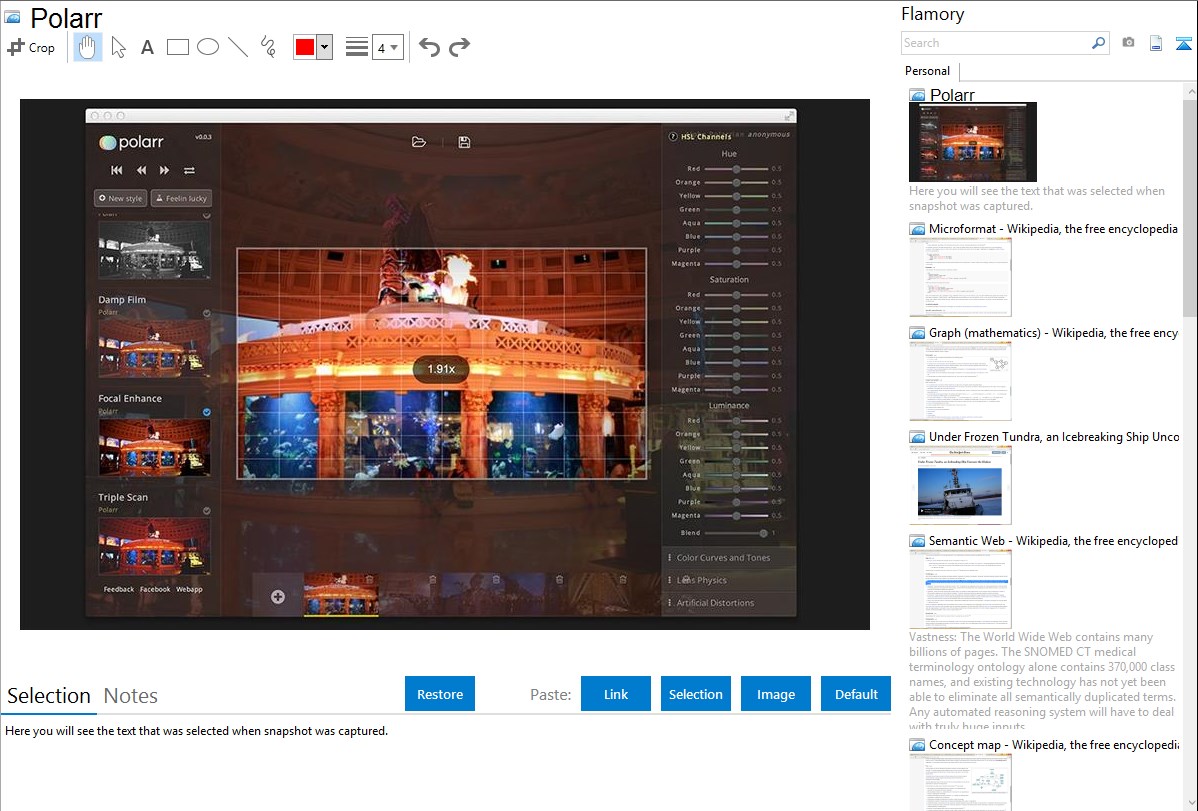Click the icon beside Concept map title
Image resolution: width=1198 pixels, height=811 pixels.
[x=917, y=744]
